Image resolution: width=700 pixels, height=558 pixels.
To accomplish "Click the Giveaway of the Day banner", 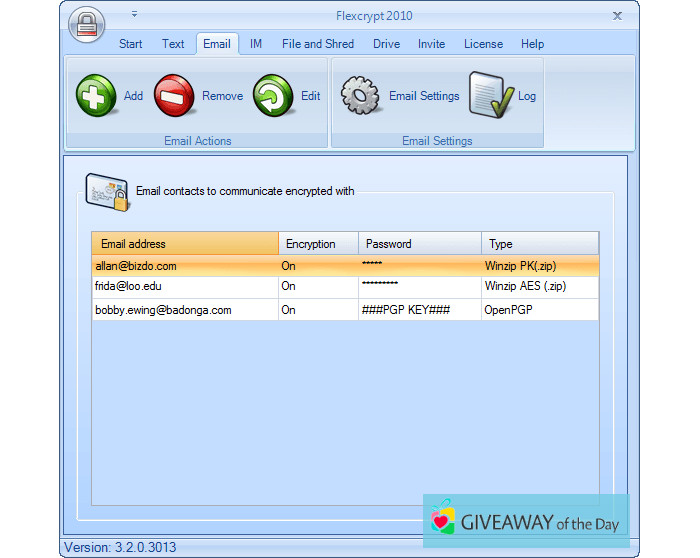I will (x=525, y=521).
